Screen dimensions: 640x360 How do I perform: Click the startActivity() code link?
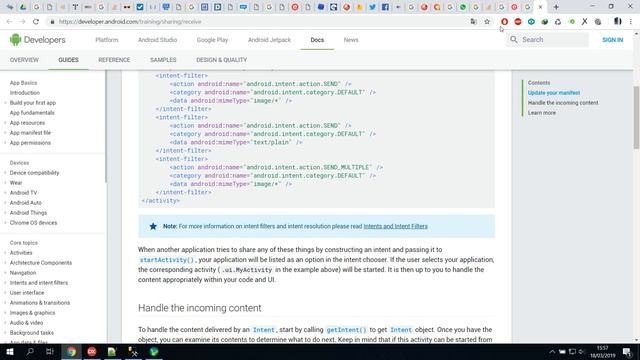click(167, 260)
